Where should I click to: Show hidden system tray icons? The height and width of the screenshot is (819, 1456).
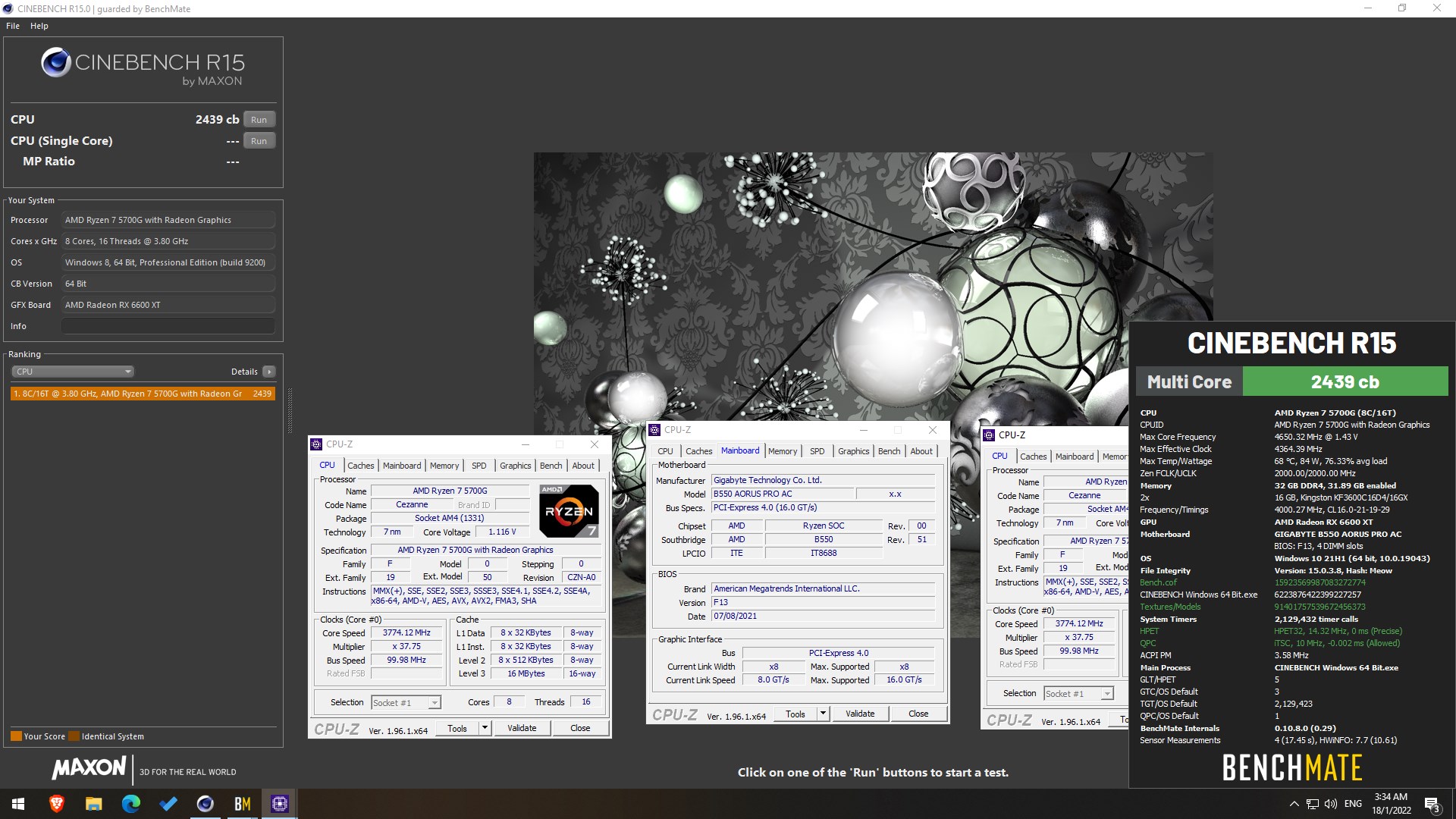click(1294, 804)
